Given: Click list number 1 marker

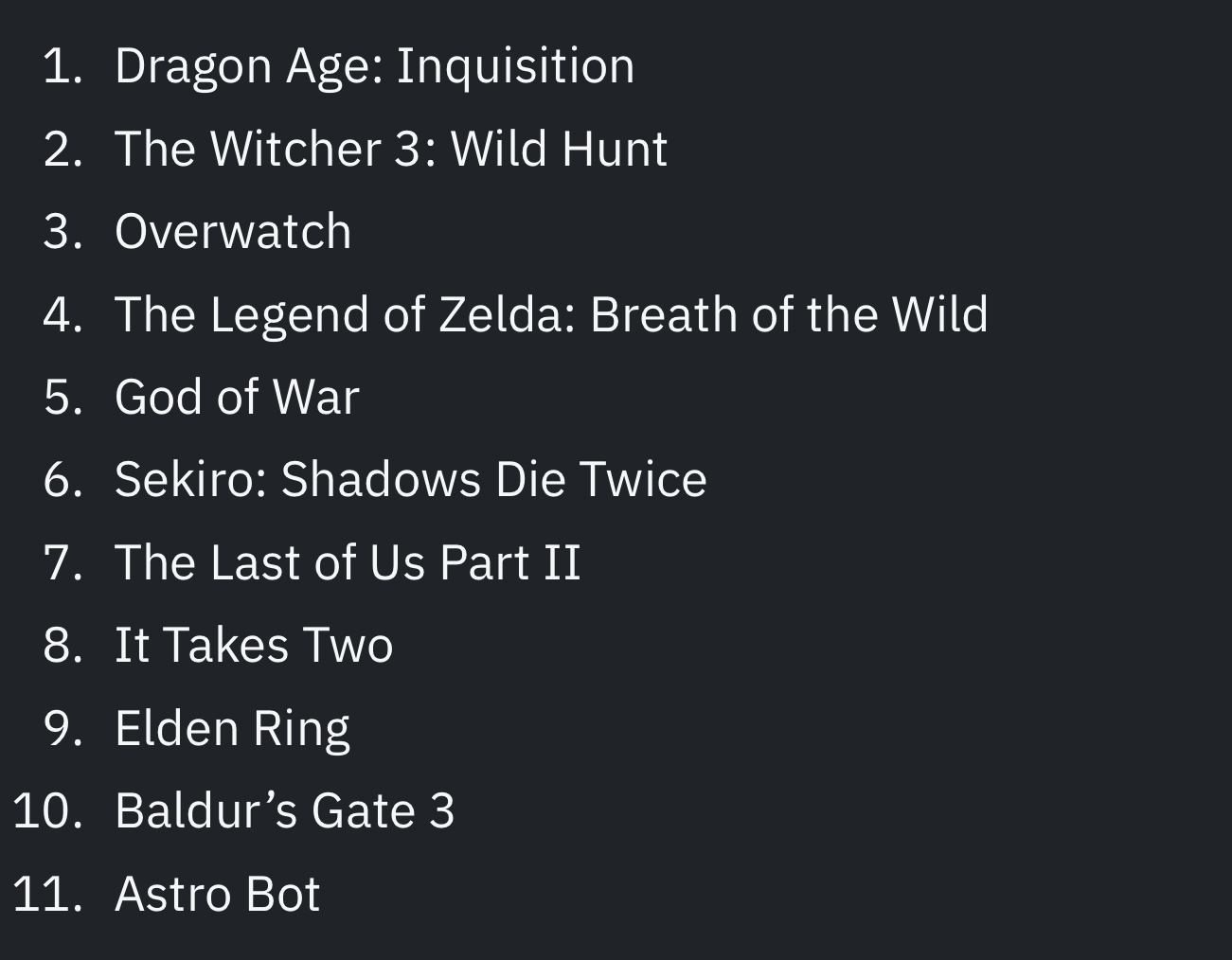Looking at the screenshot, I should point(63,67).
